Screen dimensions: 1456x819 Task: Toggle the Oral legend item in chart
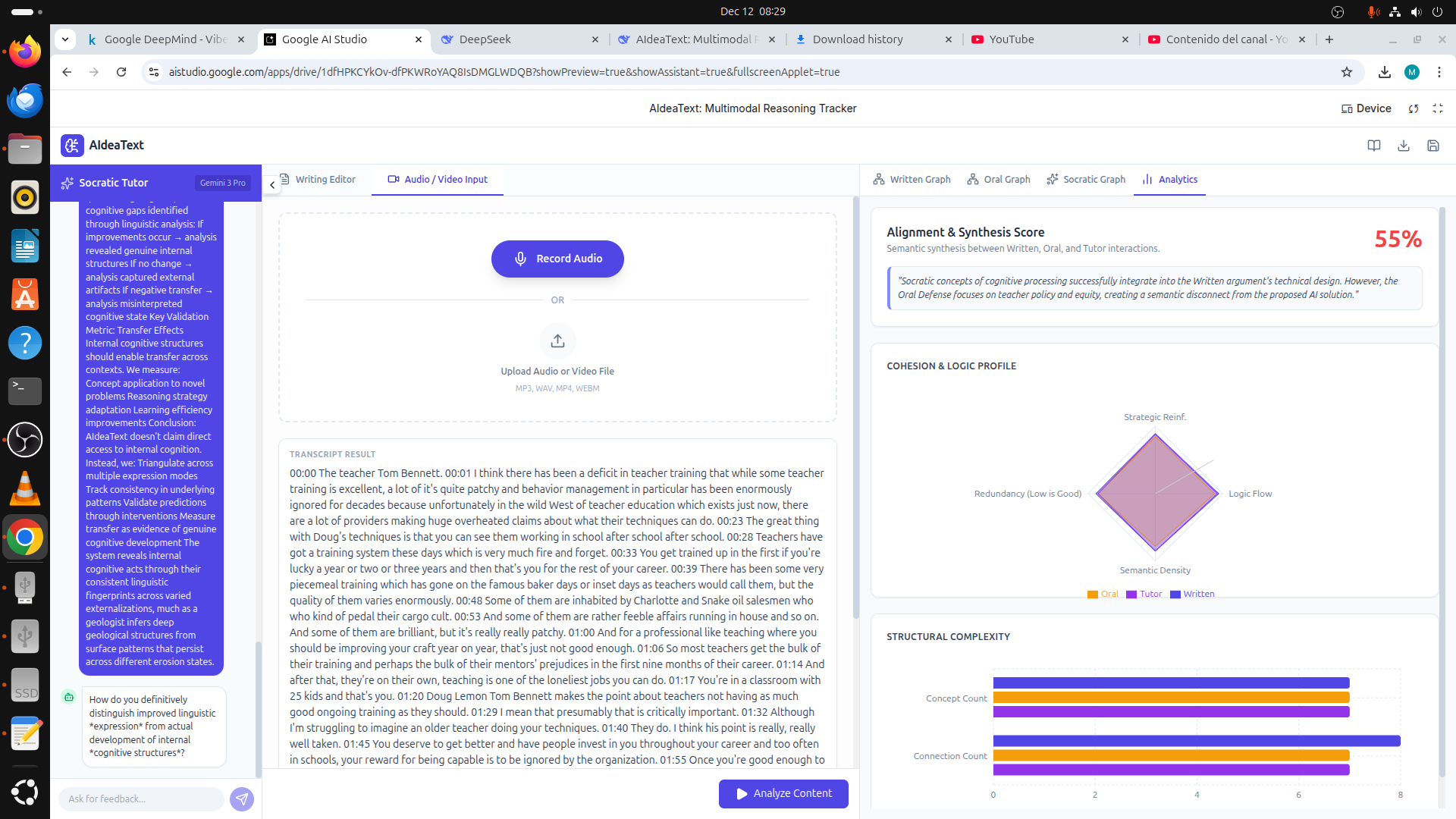pyautogui.click(x=1103, y=594)
